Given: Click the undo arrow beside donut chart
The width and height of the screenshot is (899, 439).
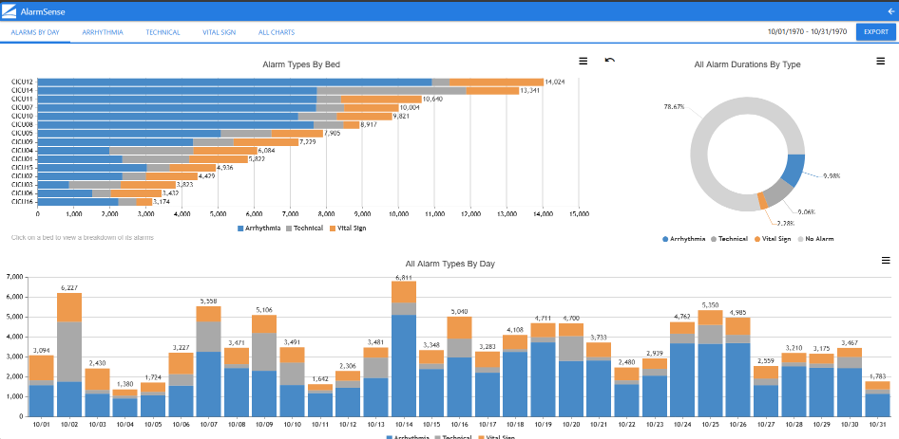Looking at the screenshot, I should pos(610,60).
